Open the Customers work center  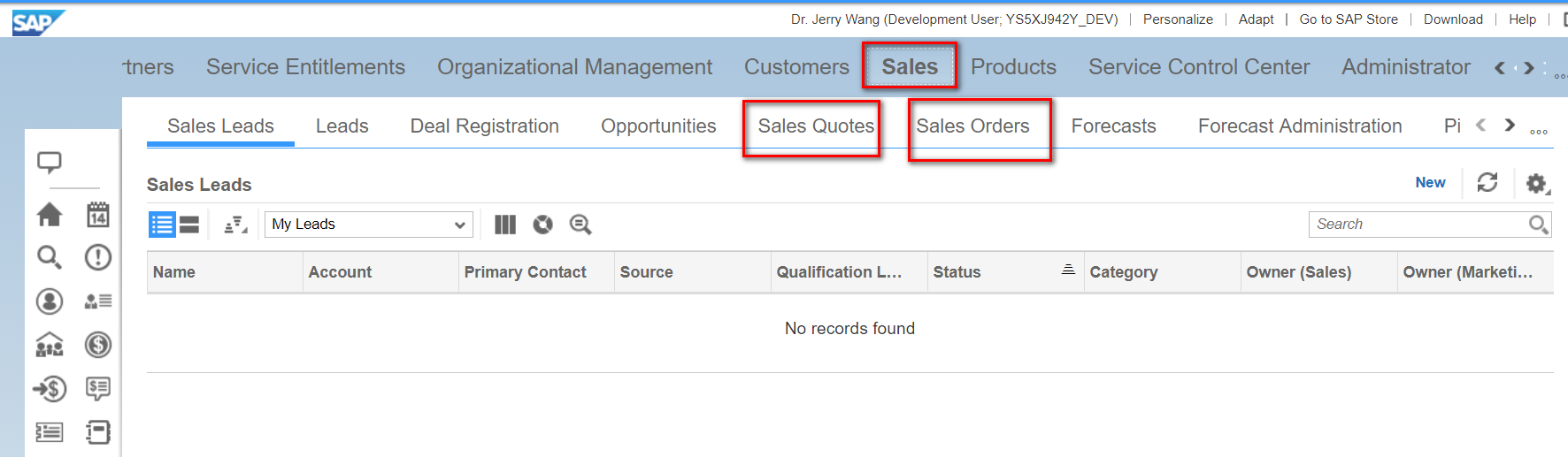point(796,66)
